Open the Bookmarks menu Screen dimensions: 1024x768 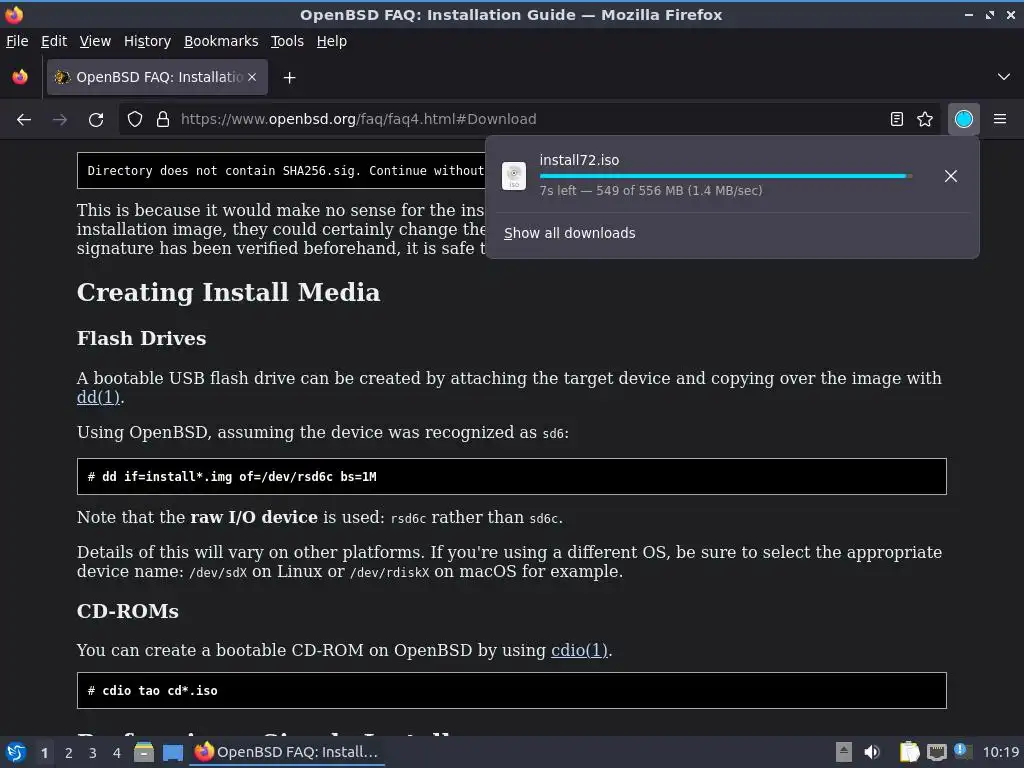[x=221, y=41]
